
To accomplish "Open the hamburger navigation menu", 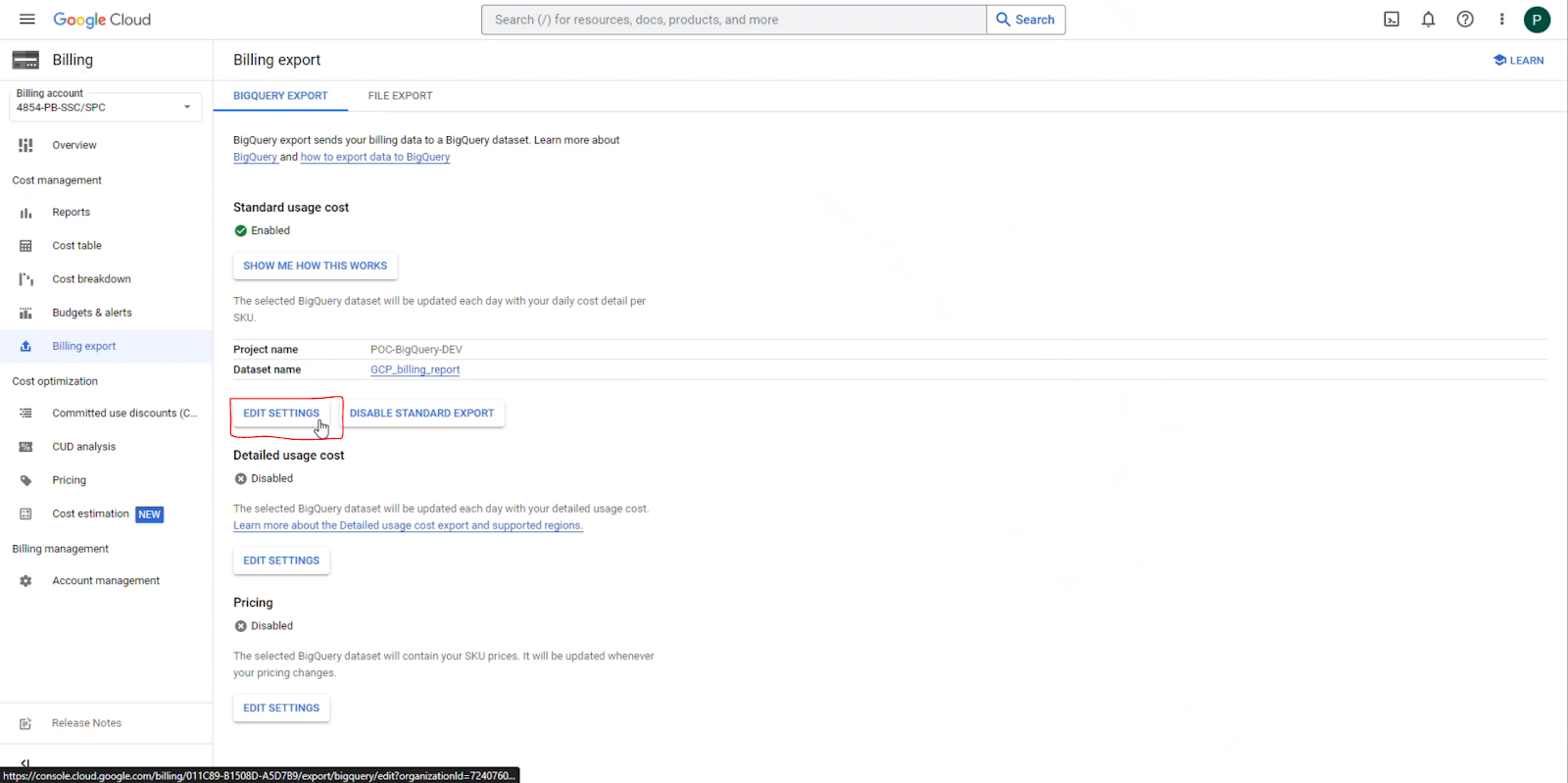I will (x=26, y=20).
